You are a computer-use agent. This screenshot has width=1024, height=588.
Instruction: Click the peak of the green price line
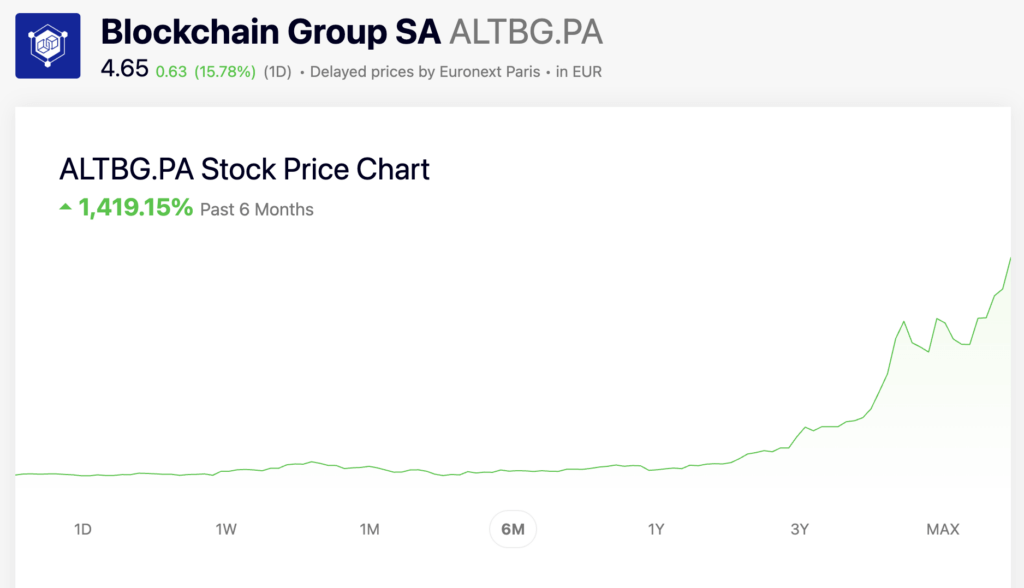point(1011,258)
